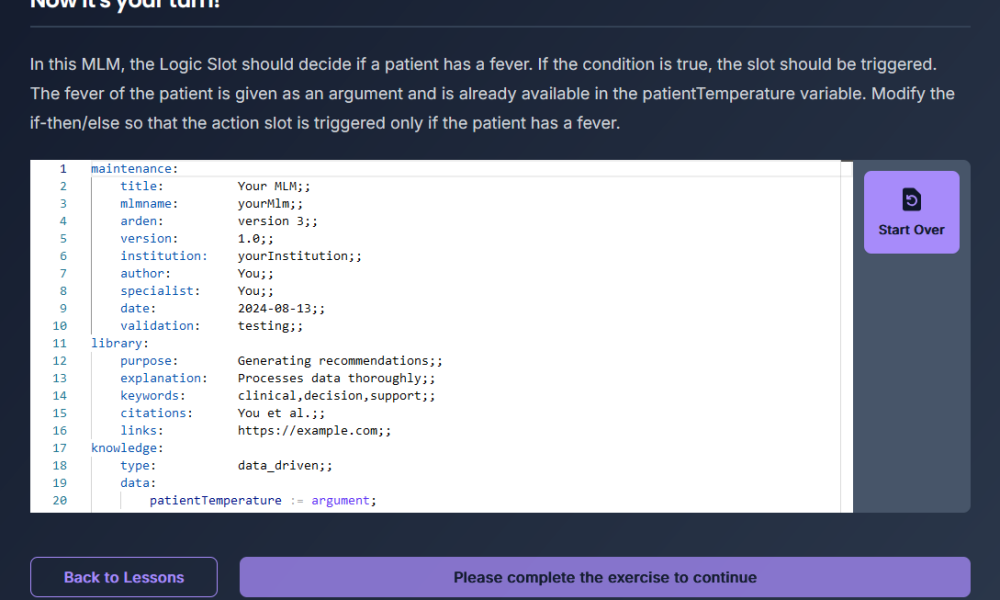Click the "yourInstitution;;" value
The image size is (1000, 600).
(x=299, y=256)
